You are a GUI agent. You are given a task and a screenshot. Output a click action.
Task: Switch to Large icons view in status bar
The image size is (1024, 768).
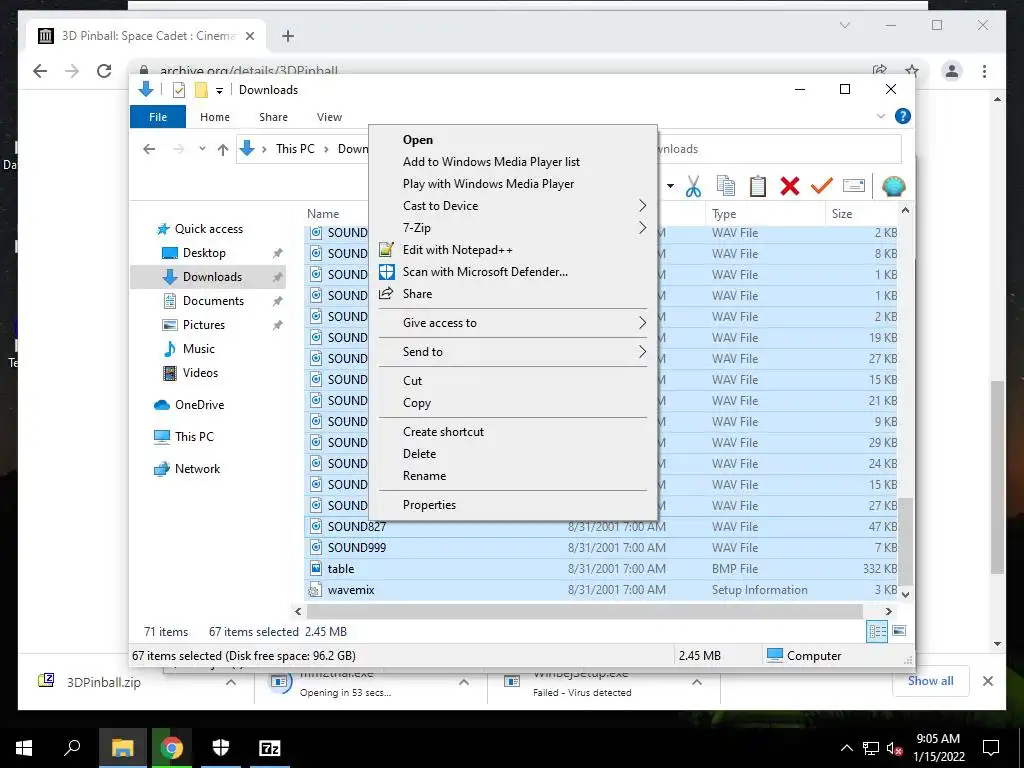coord(899,631)
